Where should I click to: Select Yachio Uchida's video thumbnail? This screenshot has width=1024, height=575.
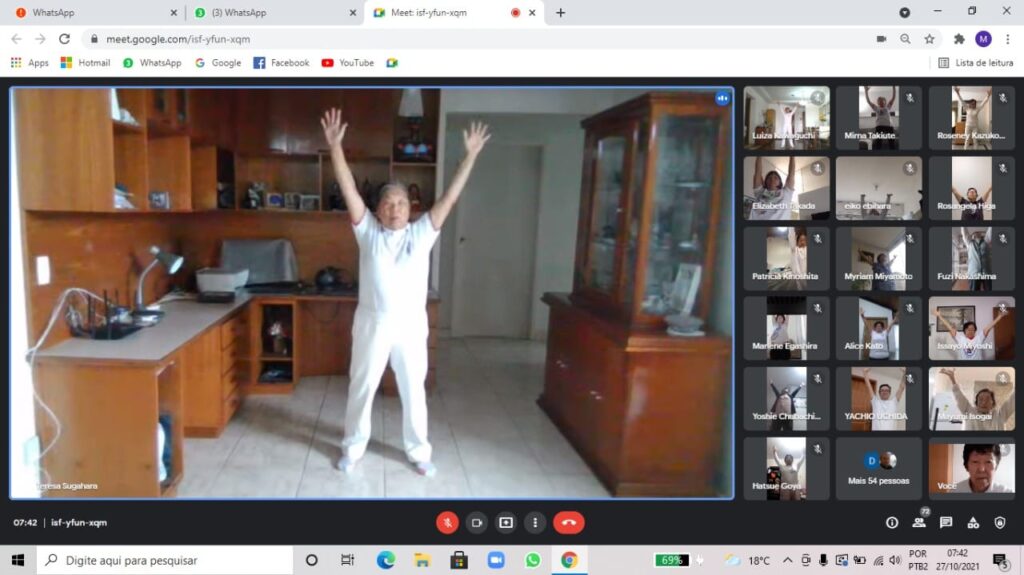[879, 398]
